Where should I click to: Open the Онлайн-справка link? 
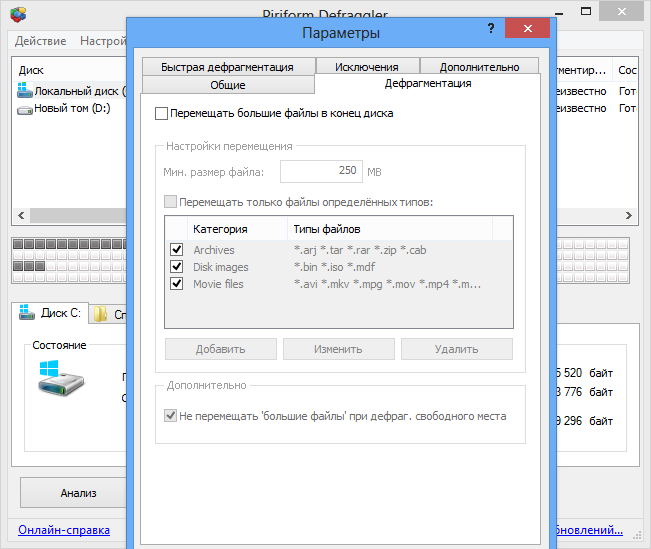(64, 530)
